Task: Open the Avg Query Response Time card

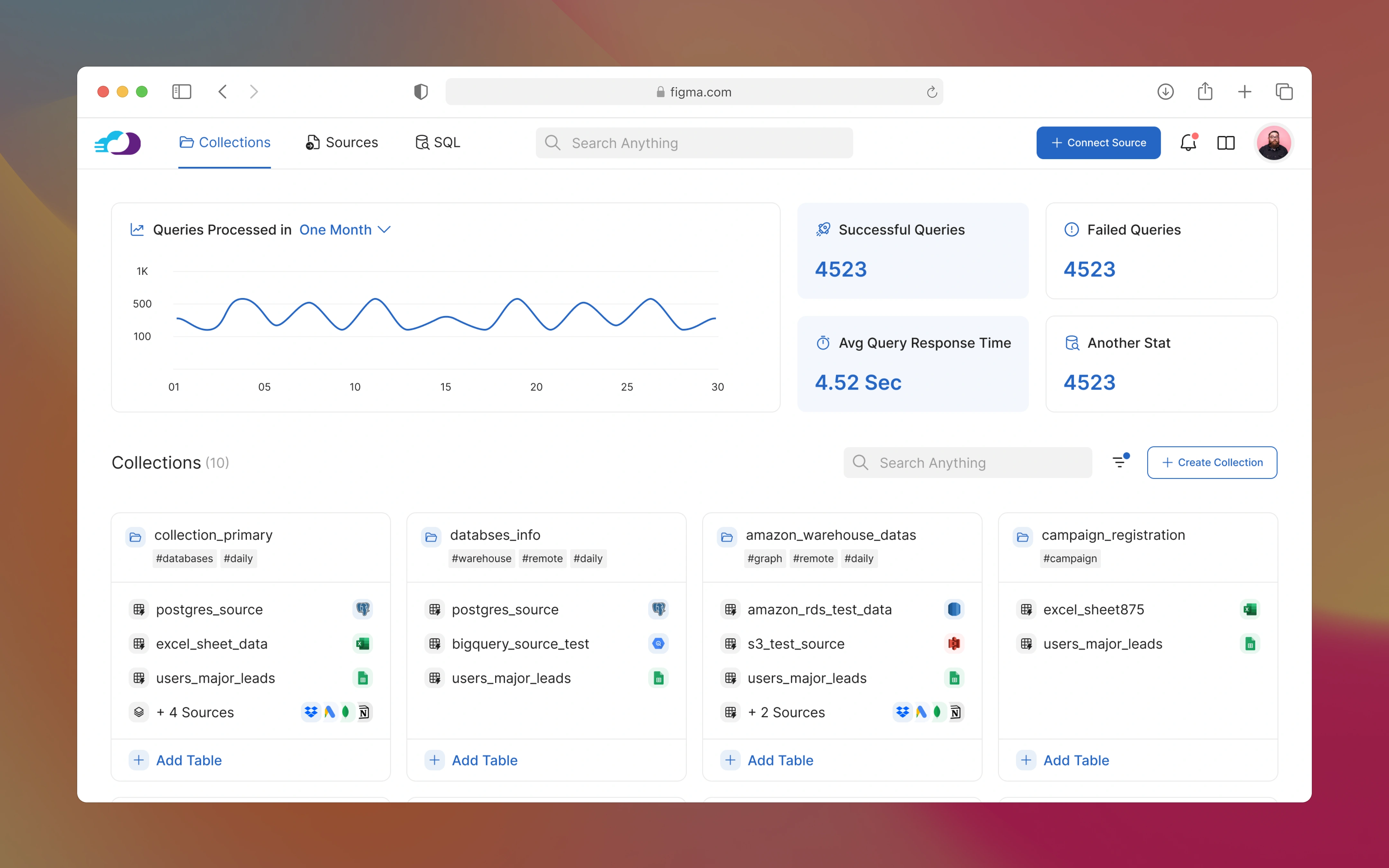Action: (912, 364)
